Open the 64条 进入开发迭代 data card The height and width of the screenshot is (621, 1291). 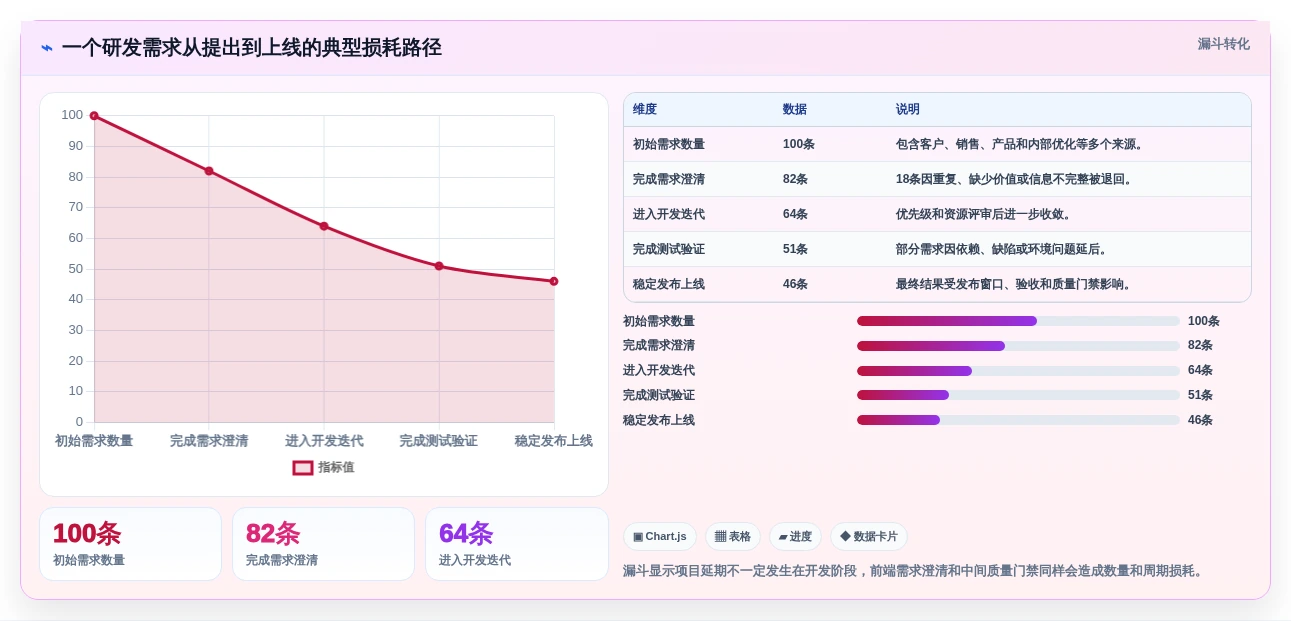[x=517, y=544]
